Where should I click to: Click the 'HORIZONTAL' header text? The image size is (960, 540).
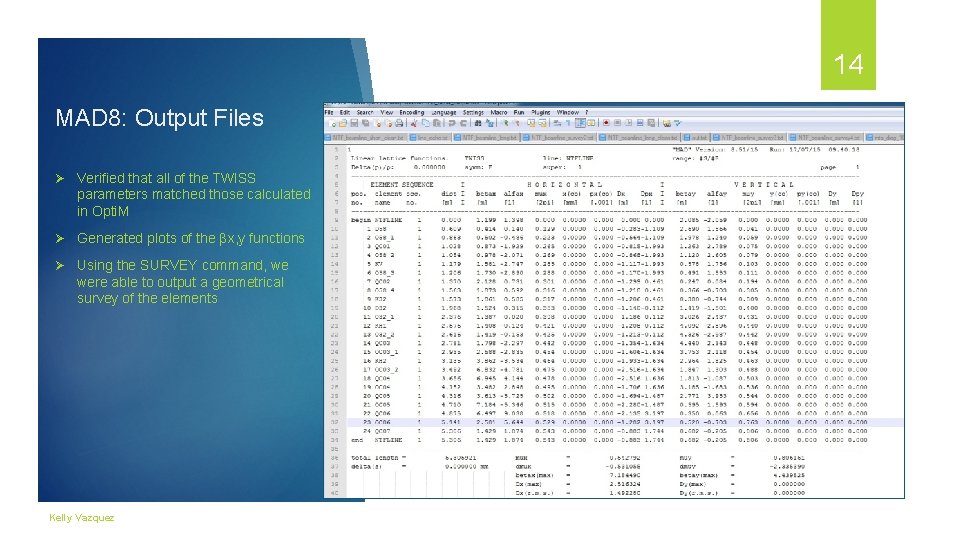(x=564, y=184)
